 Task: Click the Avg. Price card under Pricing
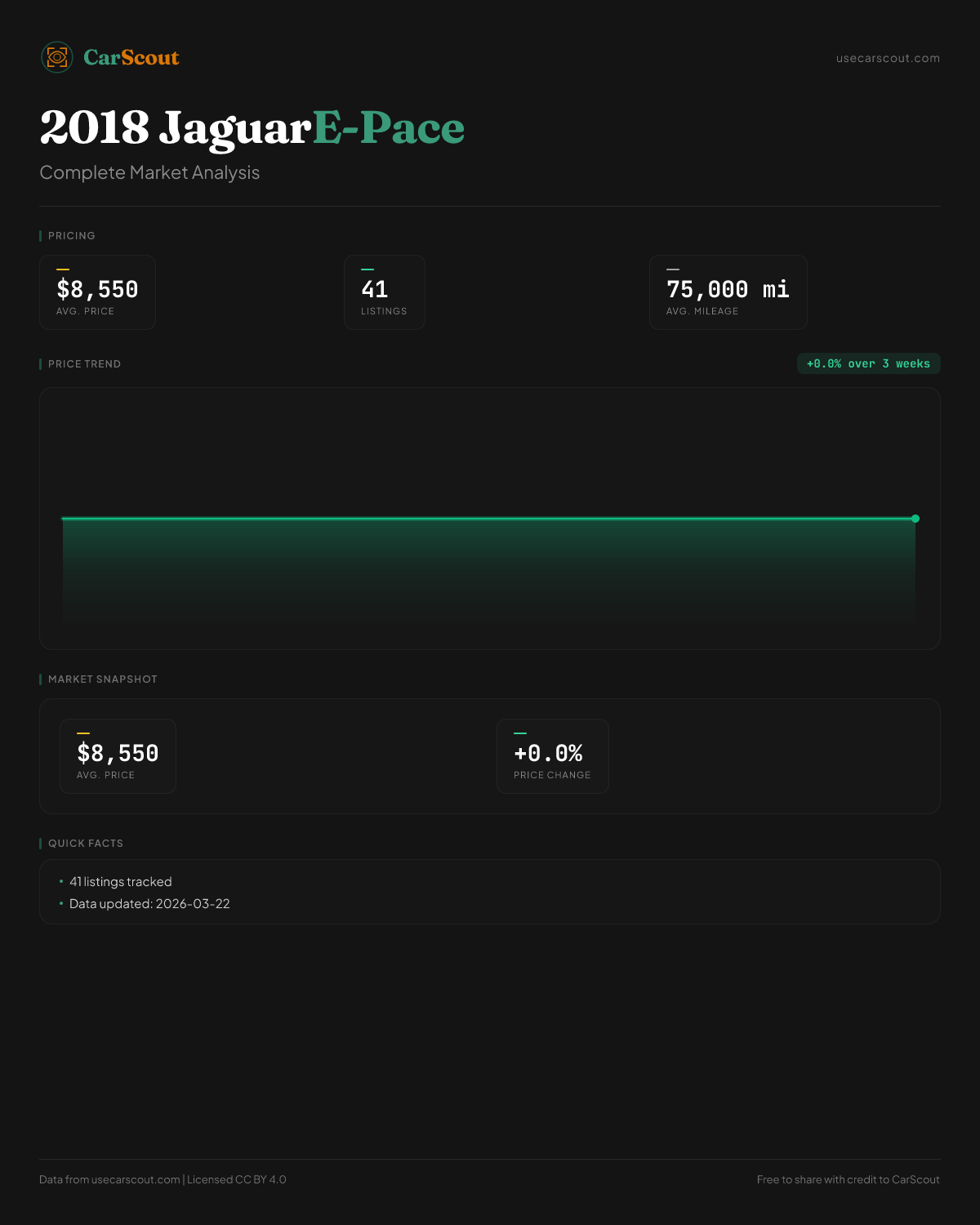coord(97,292)
